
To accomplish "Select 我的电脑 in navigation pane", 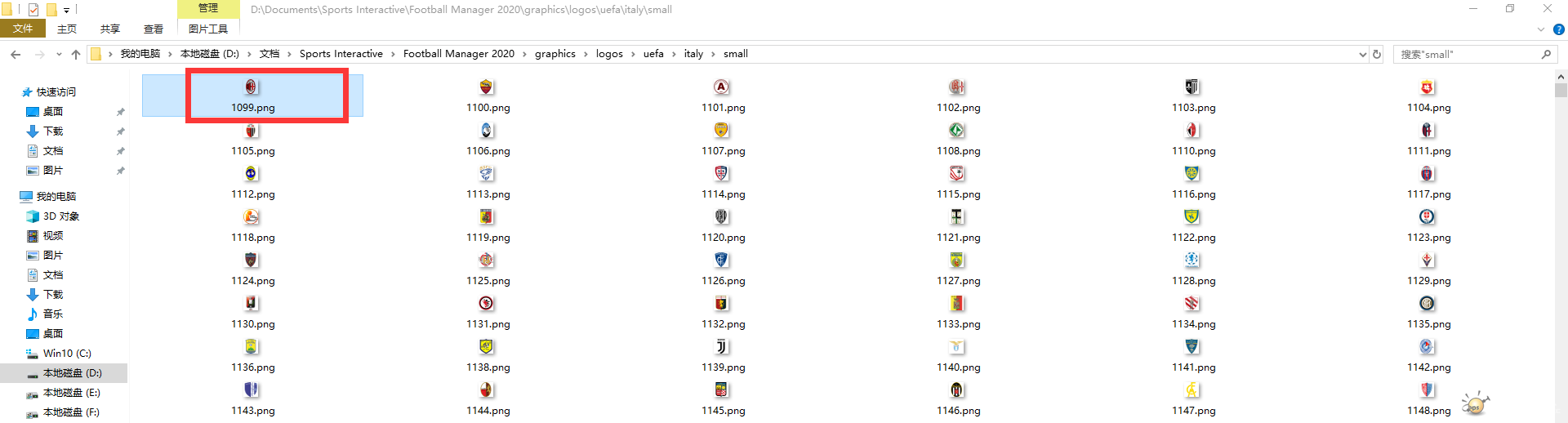I will coord(56,197).
